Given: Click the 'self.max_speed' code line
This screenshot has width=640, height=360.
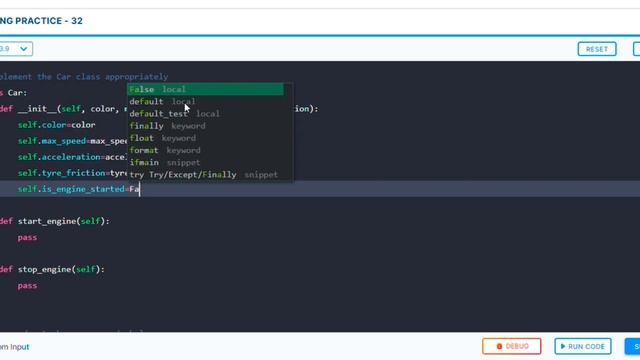Looking at the screenshot, I should click(73, 141).
